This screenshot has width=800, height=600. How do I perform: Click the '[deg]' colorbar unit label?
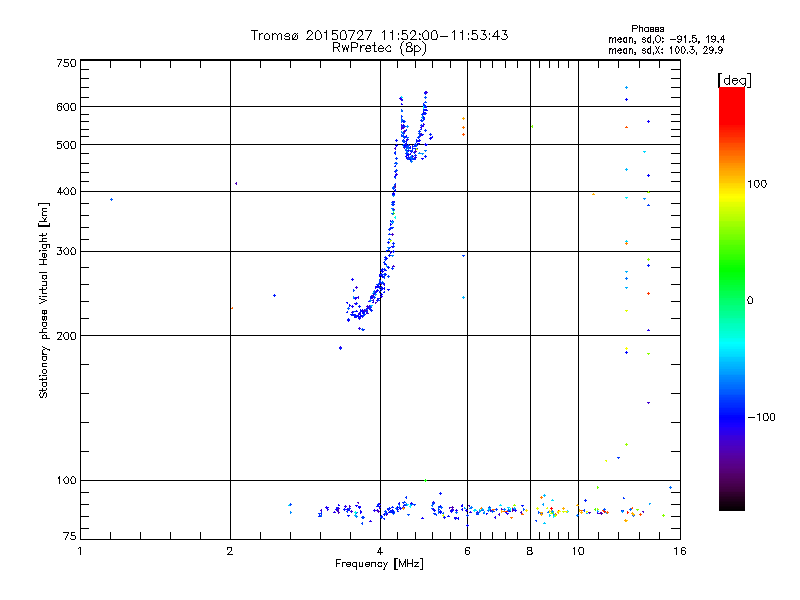point(734,80)
